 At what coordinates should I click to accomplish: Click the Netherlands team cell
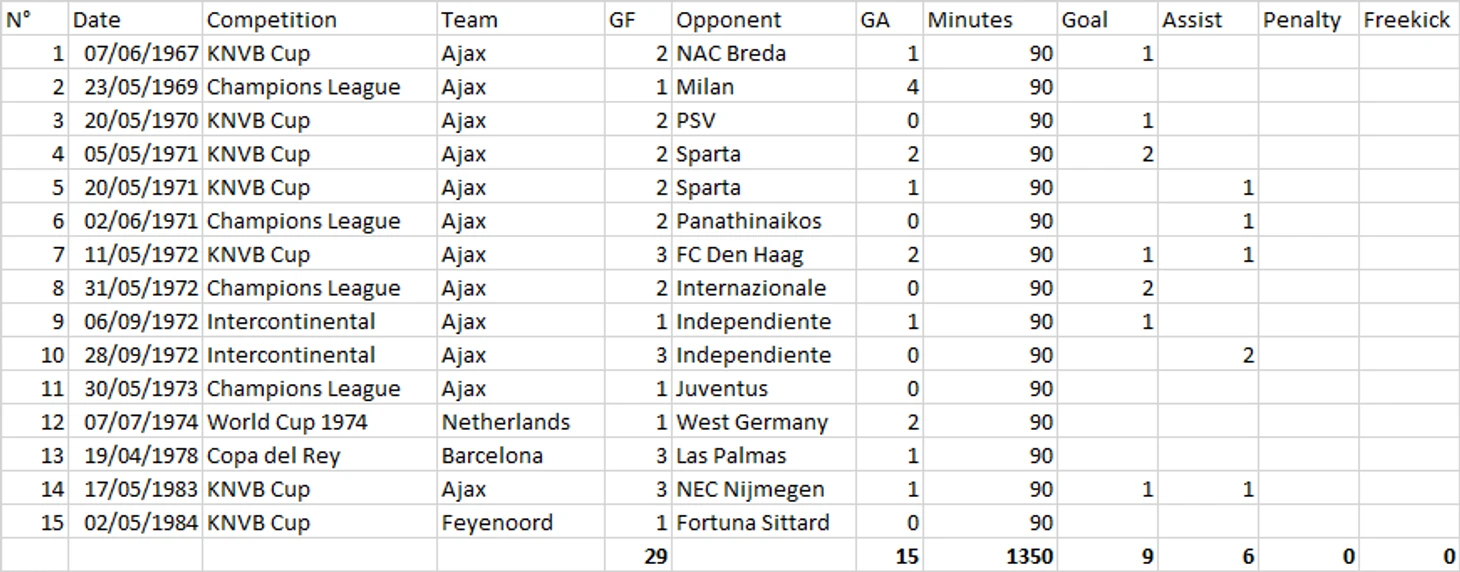tap(520, 422)
